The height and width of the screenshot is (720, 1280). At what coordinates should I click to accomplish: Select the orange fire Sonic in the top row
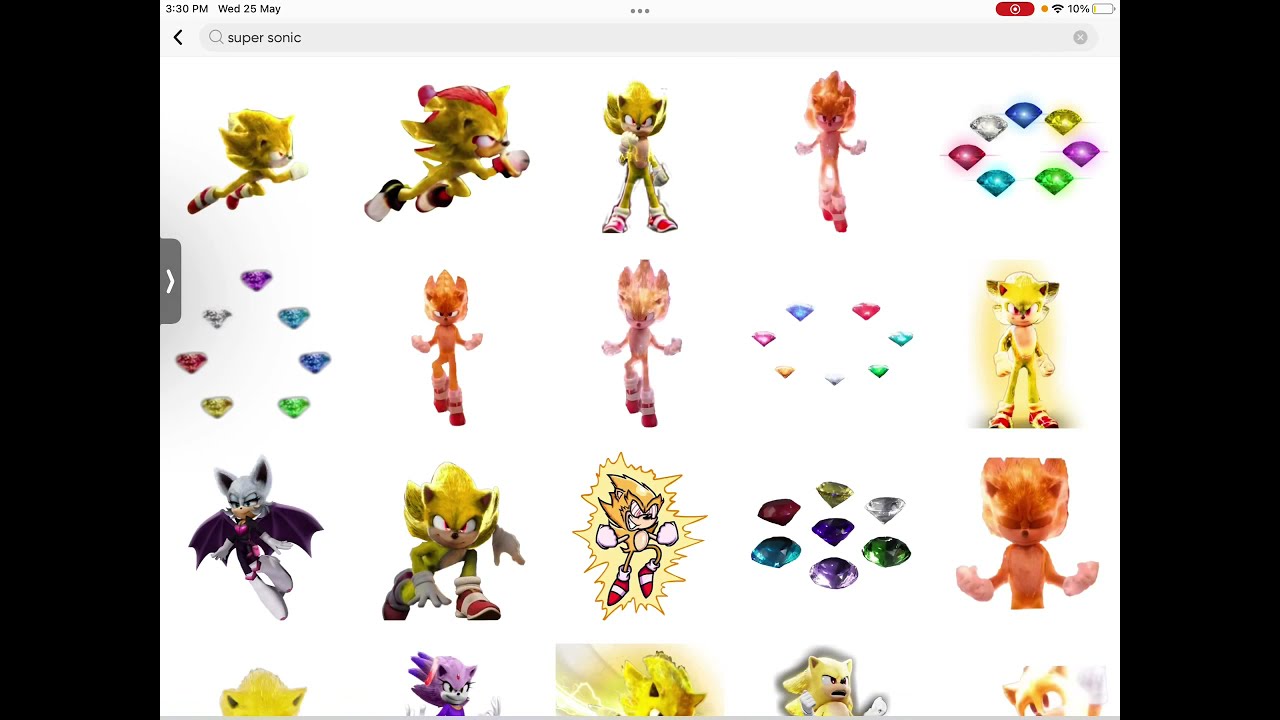[832, 152]
